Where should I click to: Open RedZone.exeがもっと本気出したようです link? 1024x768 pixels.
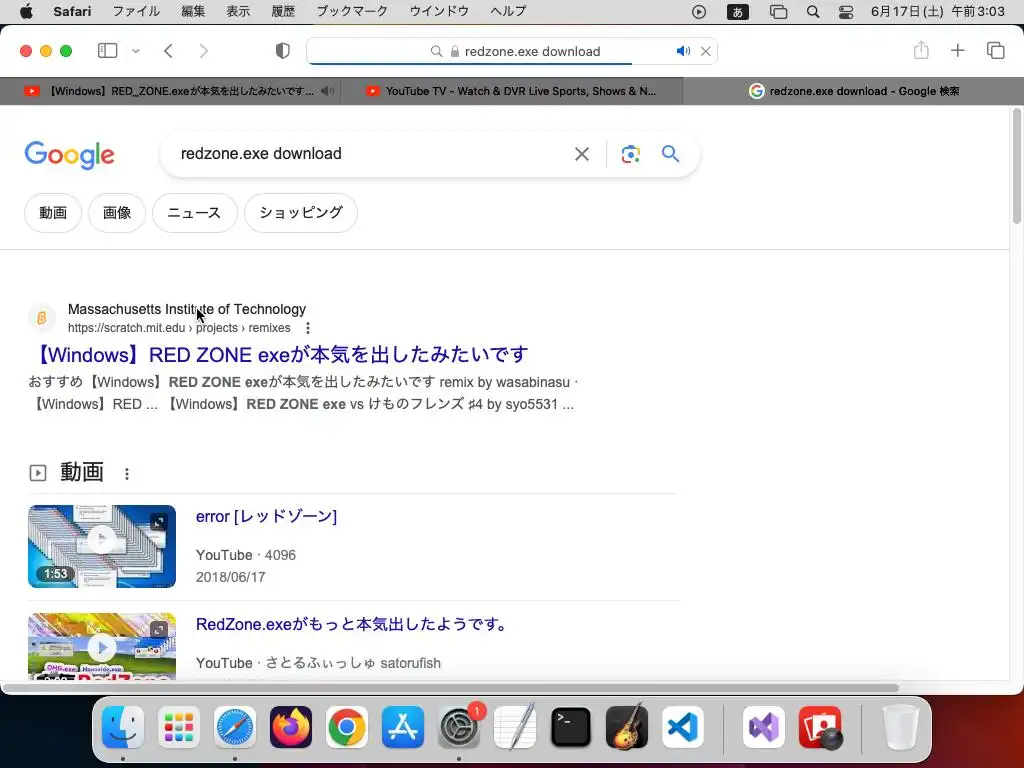point(353,624)
